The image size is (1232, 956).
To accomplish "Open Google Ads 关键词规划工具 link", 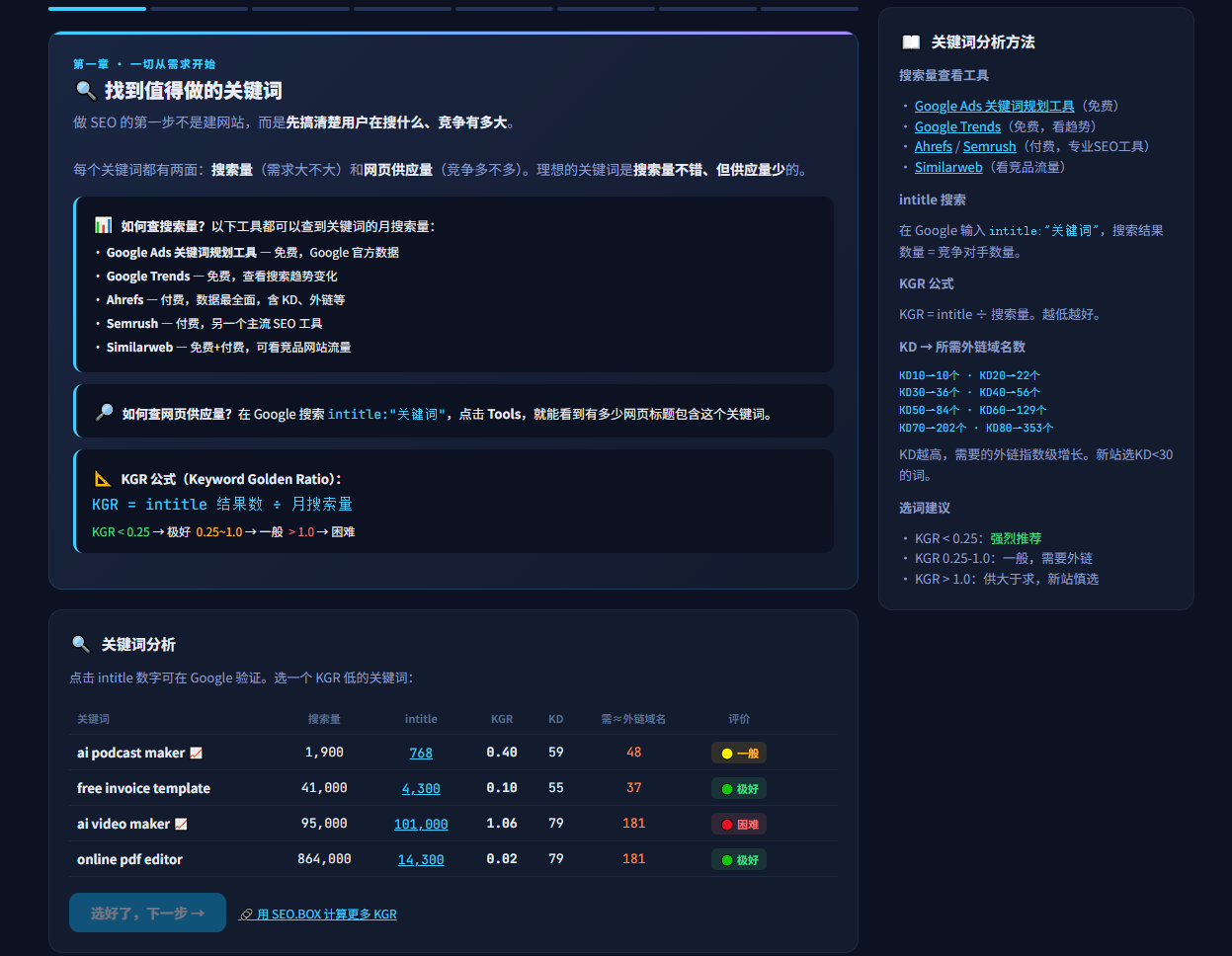I will (994, 106).
